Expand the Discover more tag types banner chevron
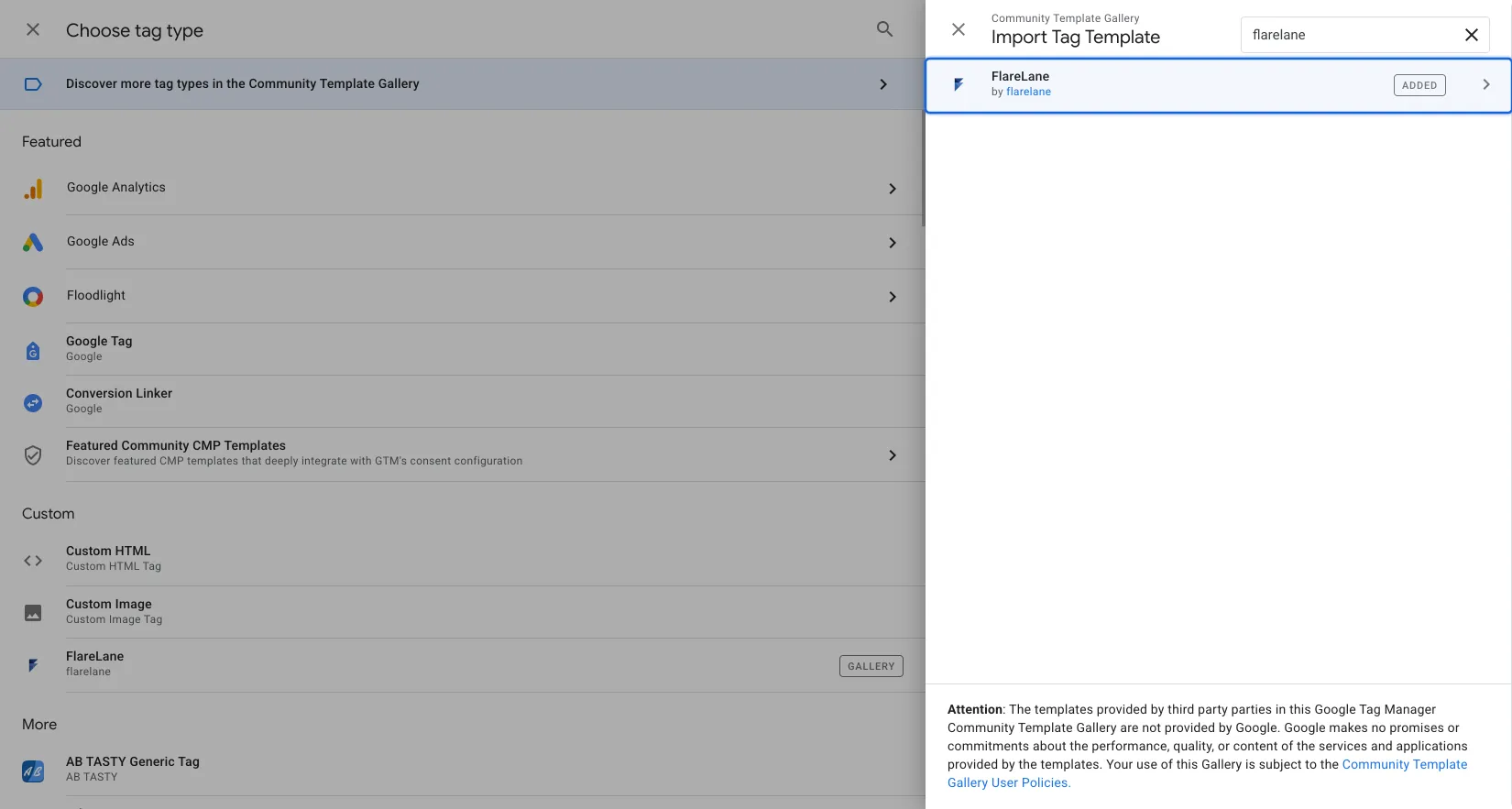Image resolution: width=1512 pixels, height=809 pixels. pyautogui.click(x=883, y=84)
